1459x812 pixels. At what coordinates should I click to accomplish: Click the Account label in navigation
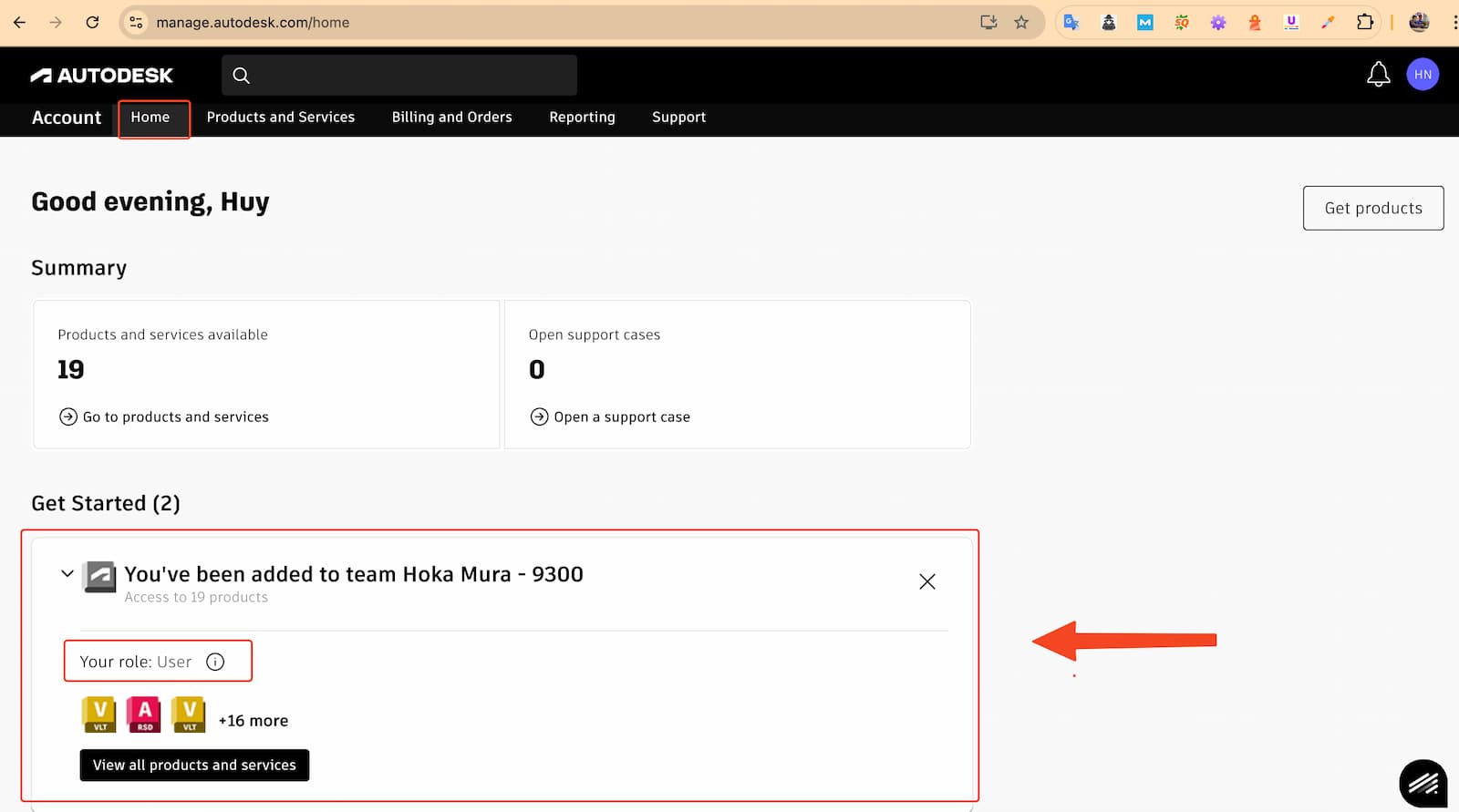coord(67,118)
